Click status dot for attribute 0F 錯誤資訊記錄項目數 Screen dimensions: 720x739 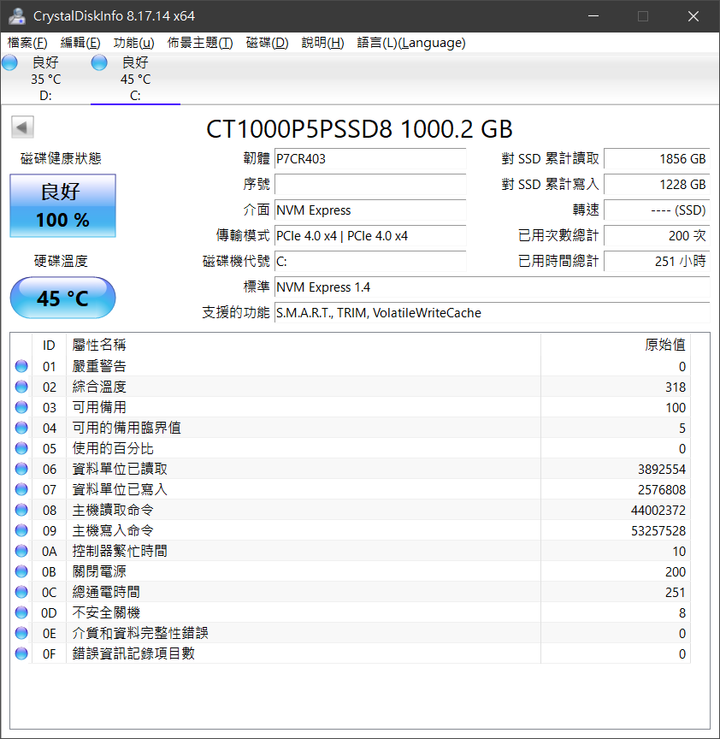coord(21,653)
